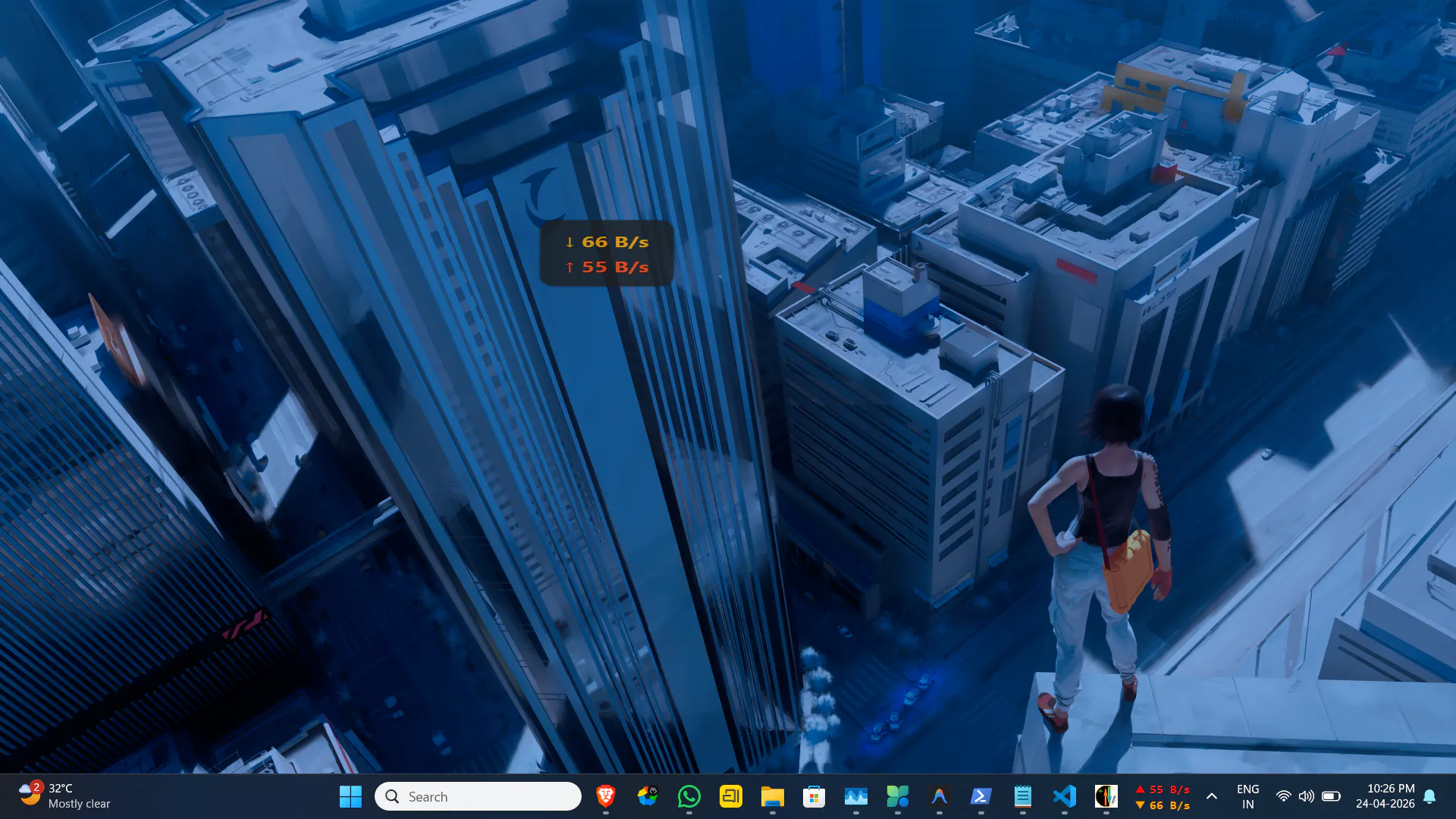Switch the ENG IN input language

(1247, 796)
